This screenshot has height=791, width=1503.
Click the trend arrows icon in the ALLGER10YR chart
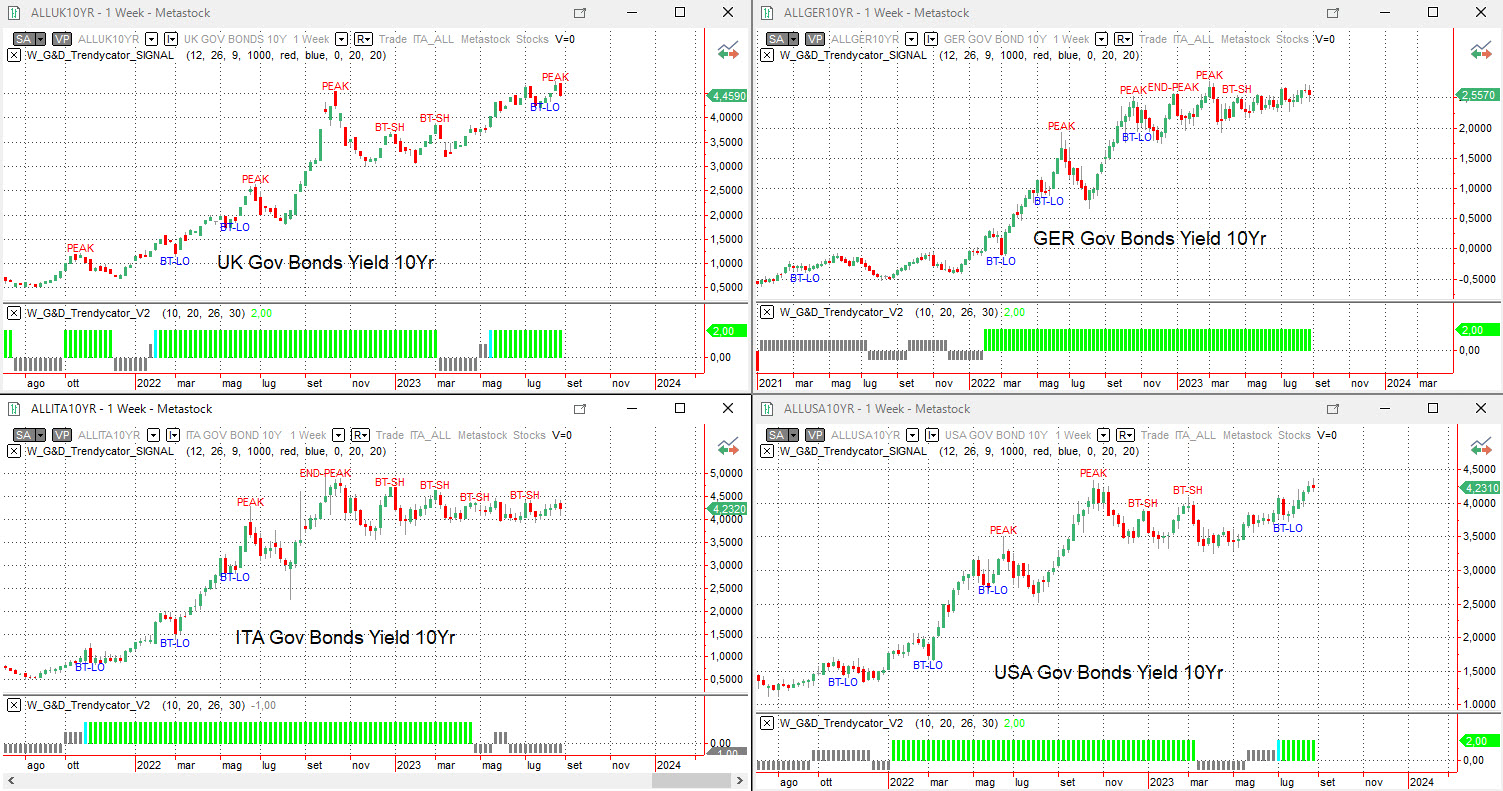tap(1481, 50)
